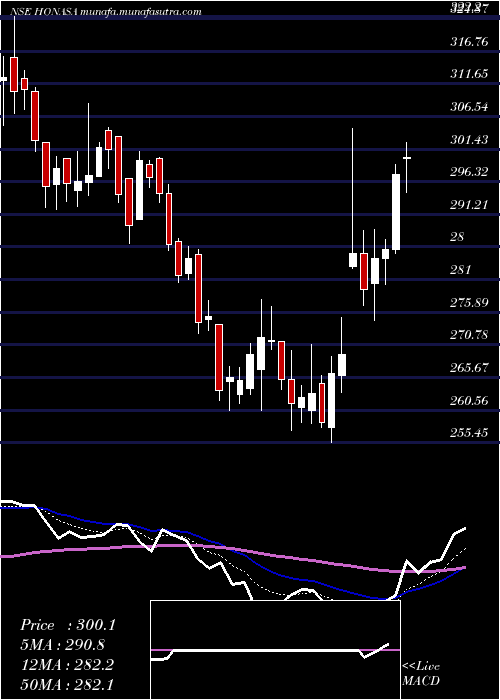Click the 50MA : 282.1 readout
Image resolution: width=500 pixels, height=700 pixels.
coord(67,685)
